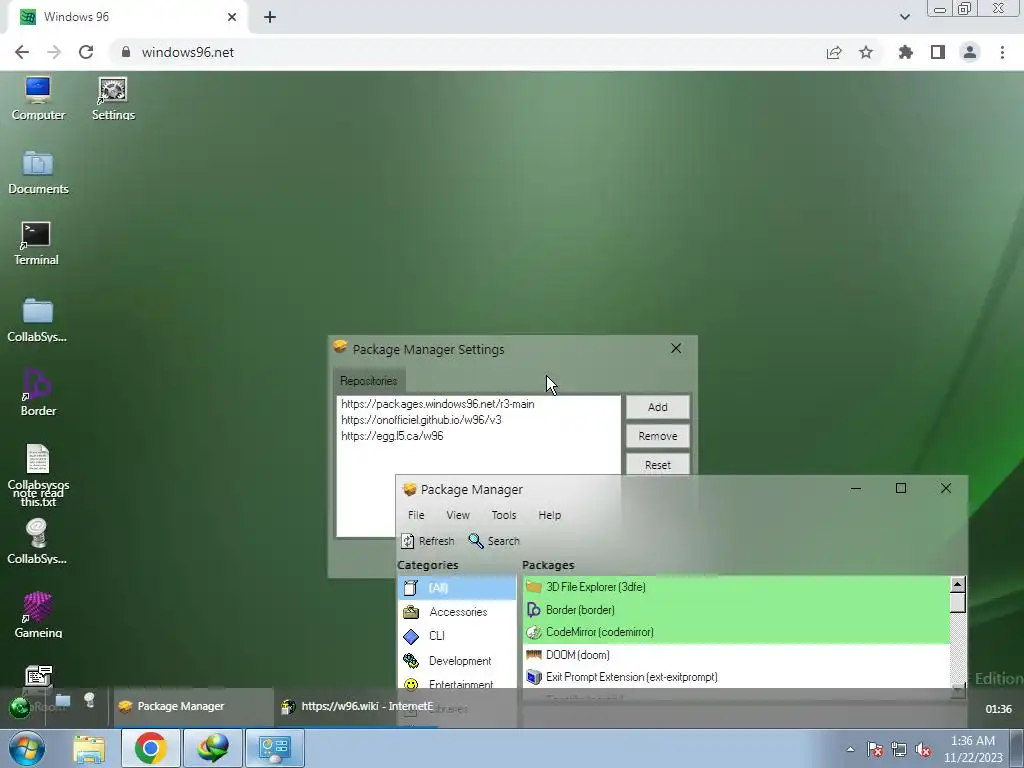Screen dimensions: 1024x768
Task: Bookmark this page with star icon
Action: click(x=866, y=52)
